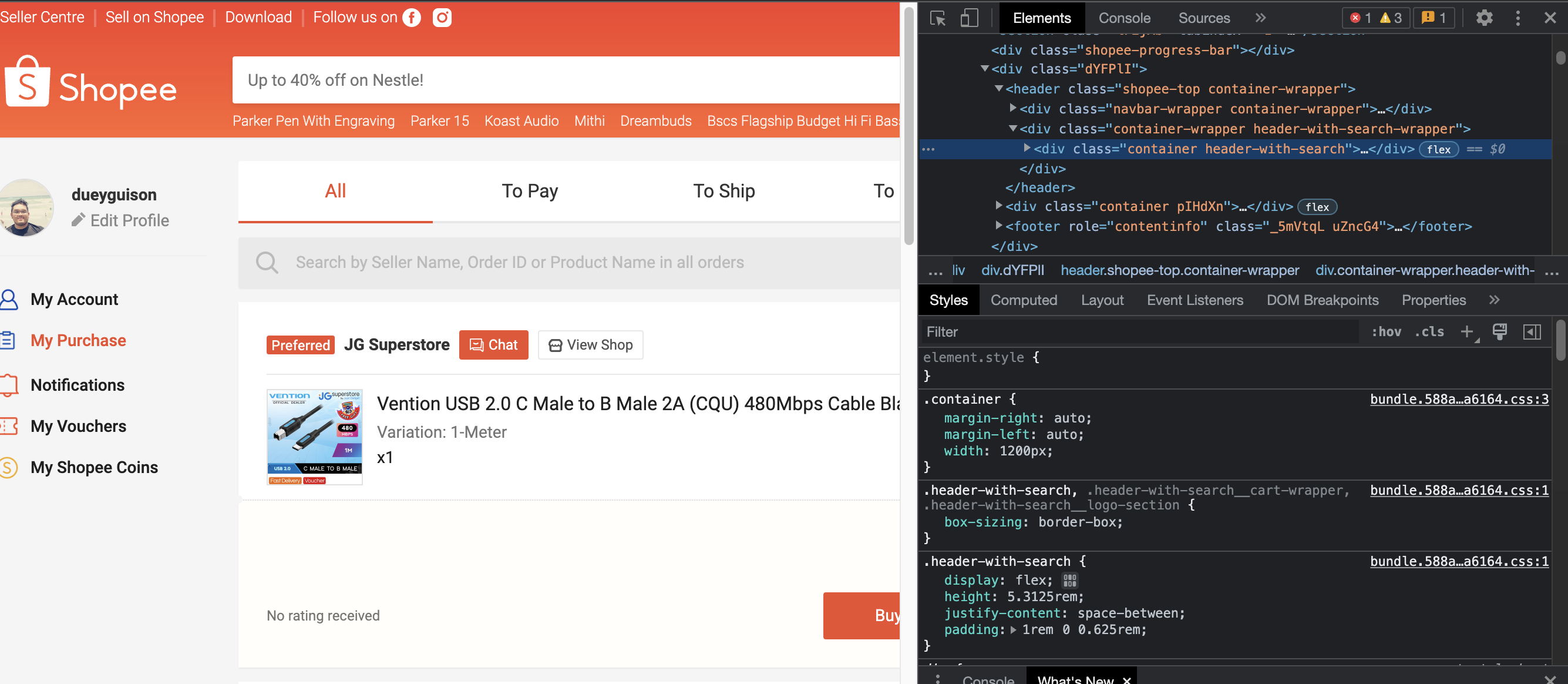This screenshot has height=684, width=1568.
Task: Expand the container pIHdXn div node
Action: point(998,205)
